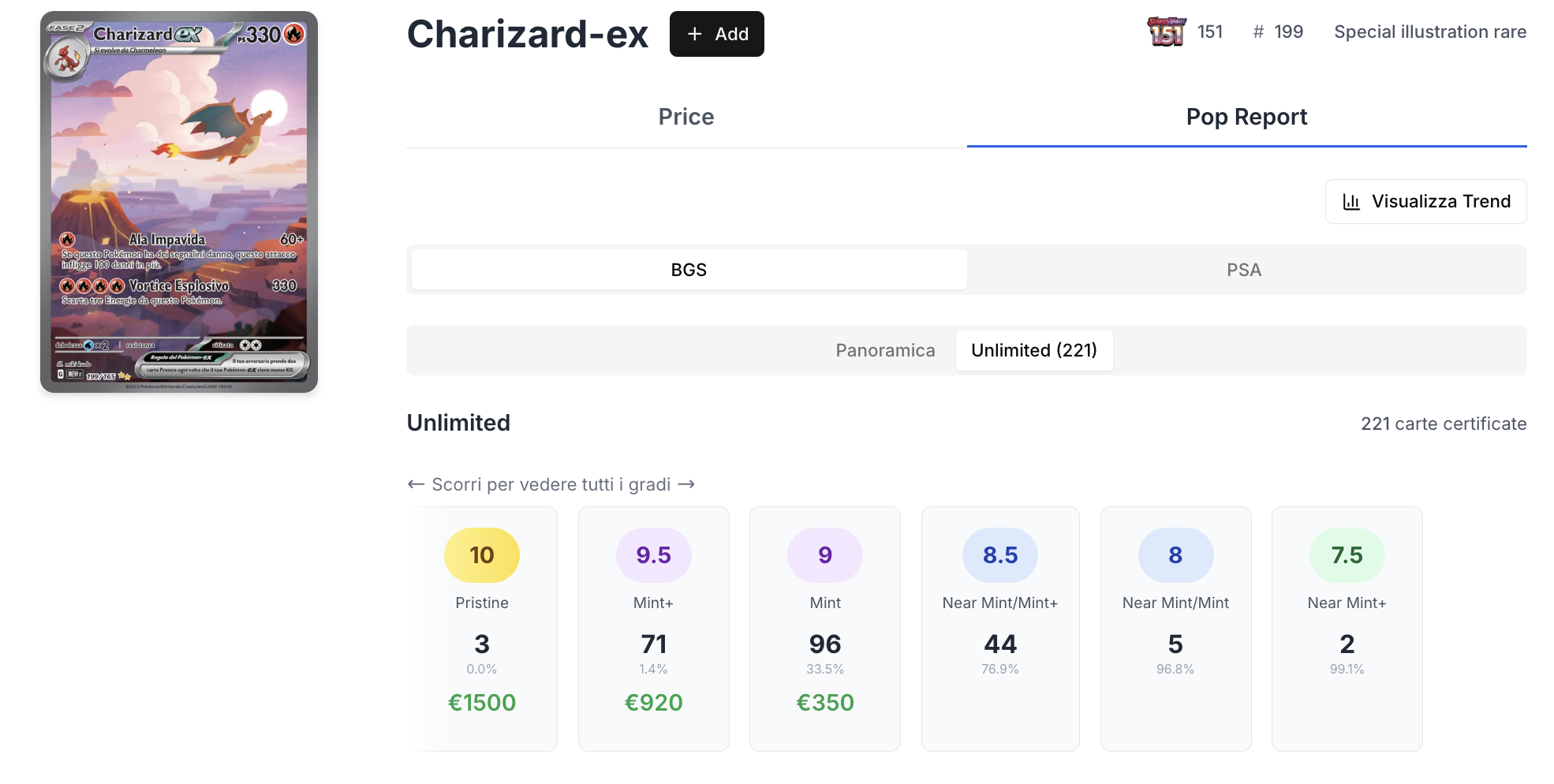Screen dimensions: 1554x784
Task: Click the yellow grade 10 Pristine badge
Action: coord(481,555)
